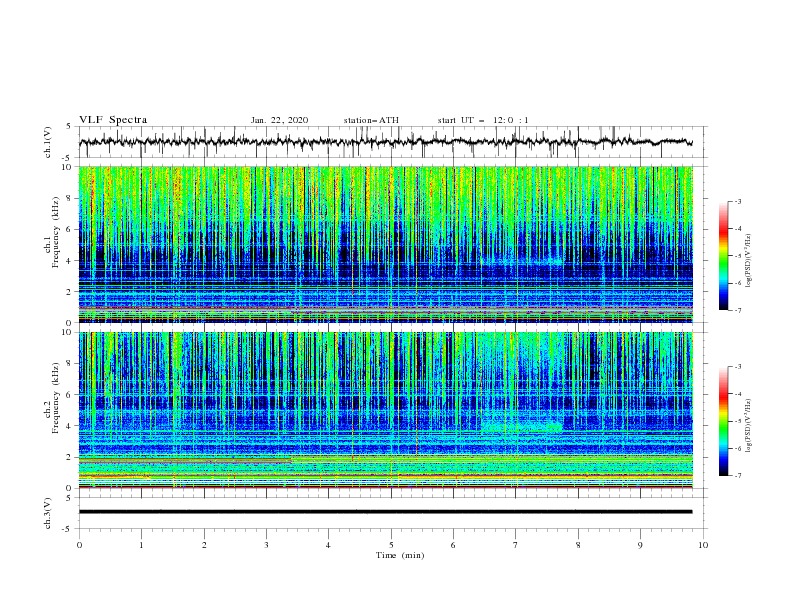Click the "-7" label on ch.1 colorbar

738,311
